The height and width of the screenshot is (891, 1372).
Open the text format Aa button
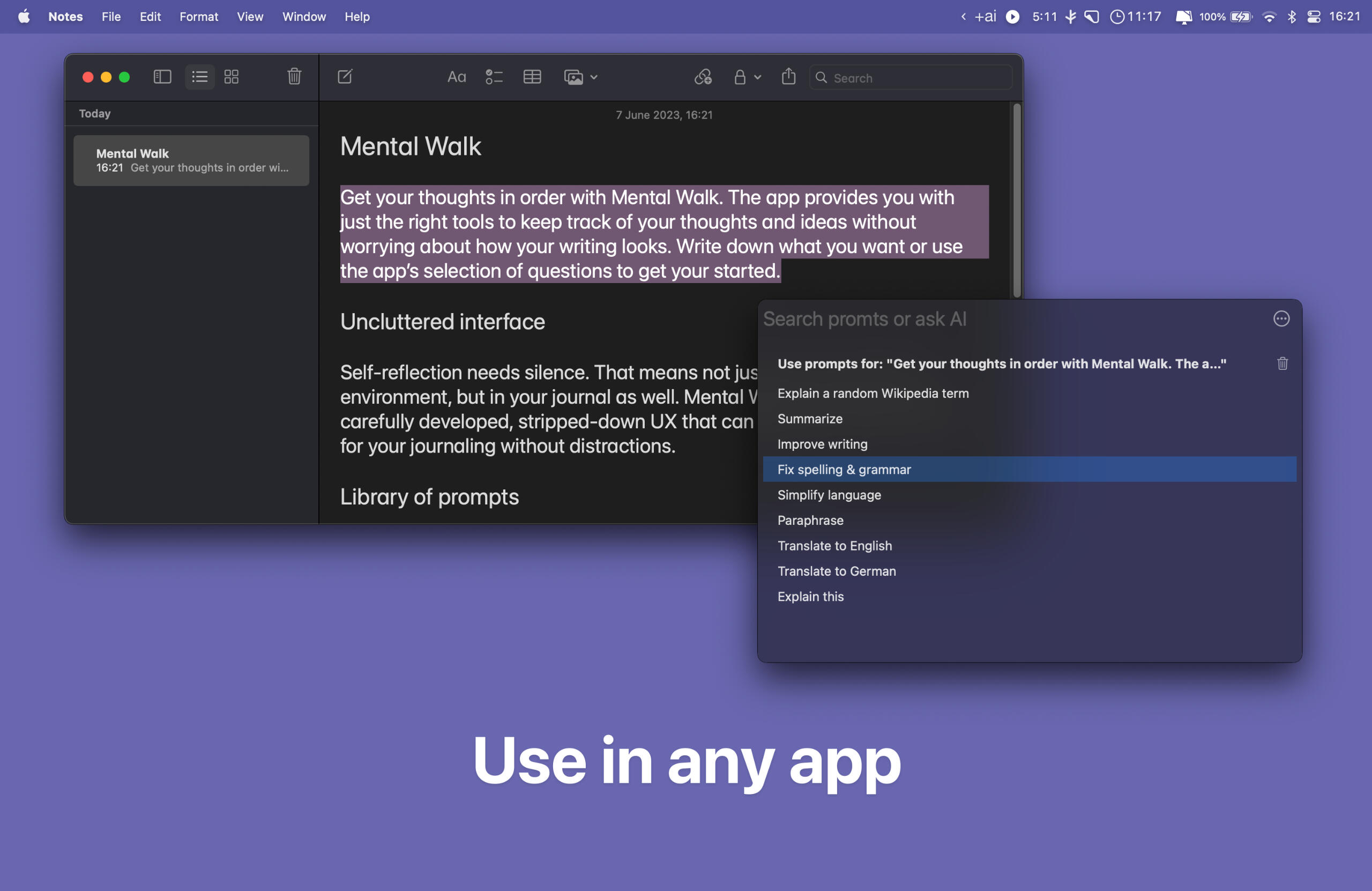456,77
